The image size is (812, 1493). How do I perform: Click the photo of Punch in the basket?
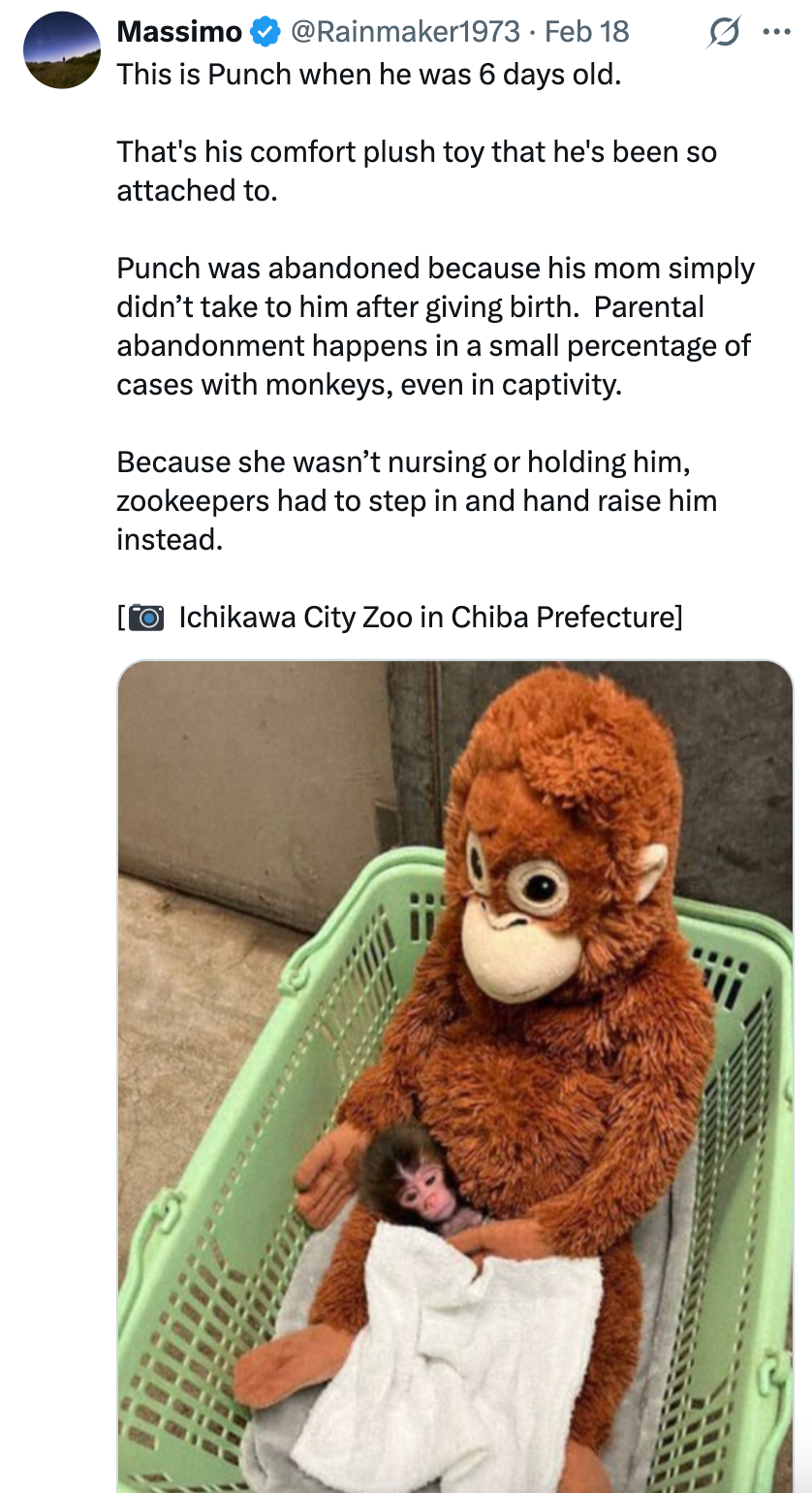coord(453,1066)
